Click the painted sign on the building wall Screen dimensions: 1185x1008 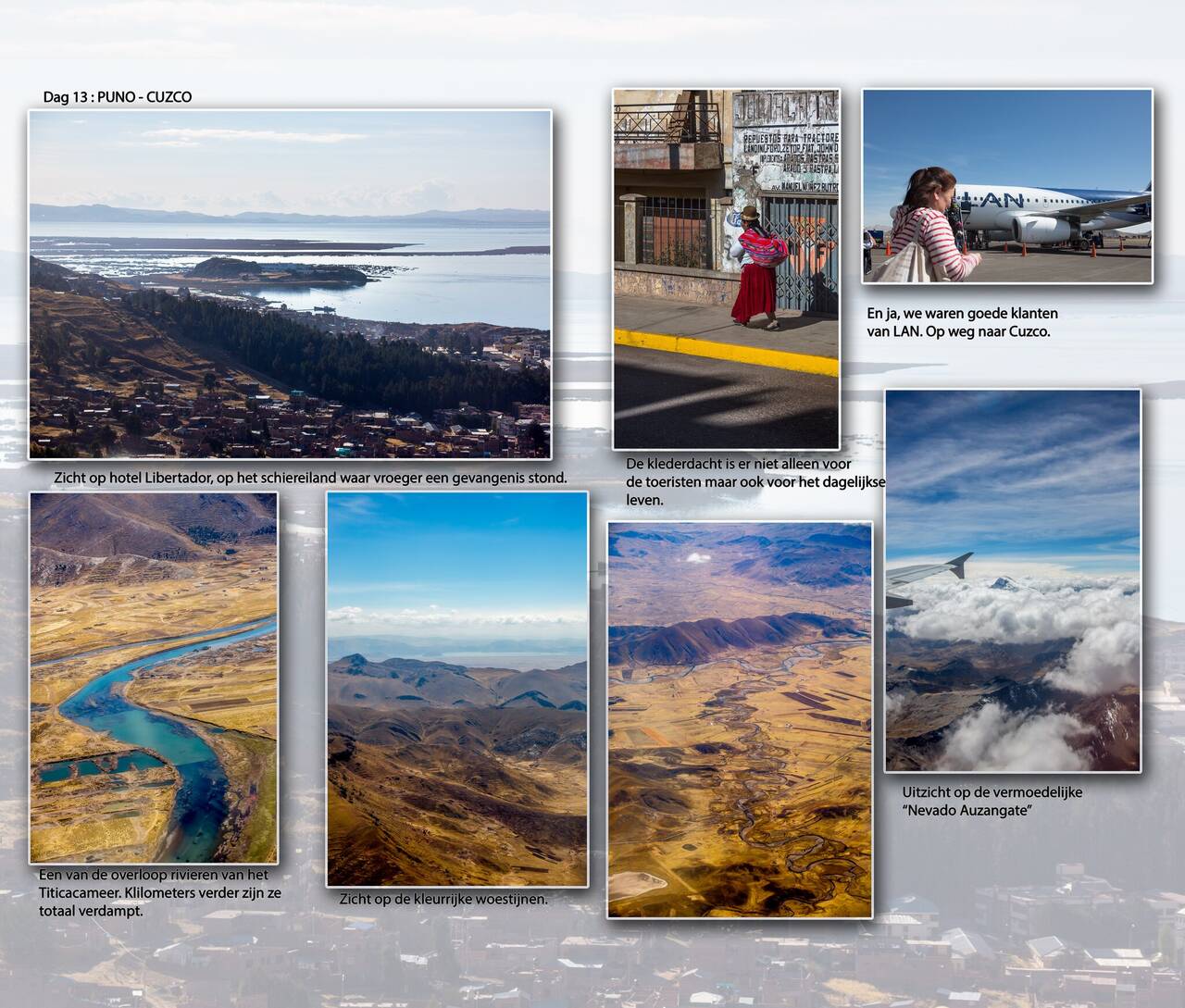pyautogui.click(x=786, y=146)
